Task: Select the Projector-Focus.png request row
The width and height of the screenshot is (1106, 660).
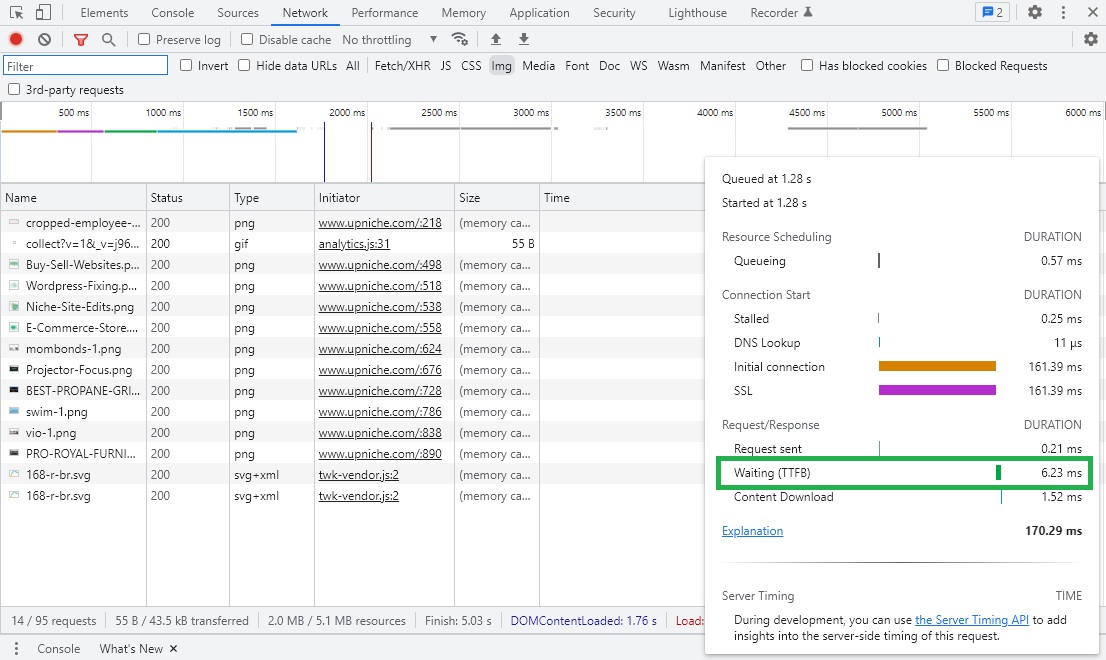Action: coord(353,369)
